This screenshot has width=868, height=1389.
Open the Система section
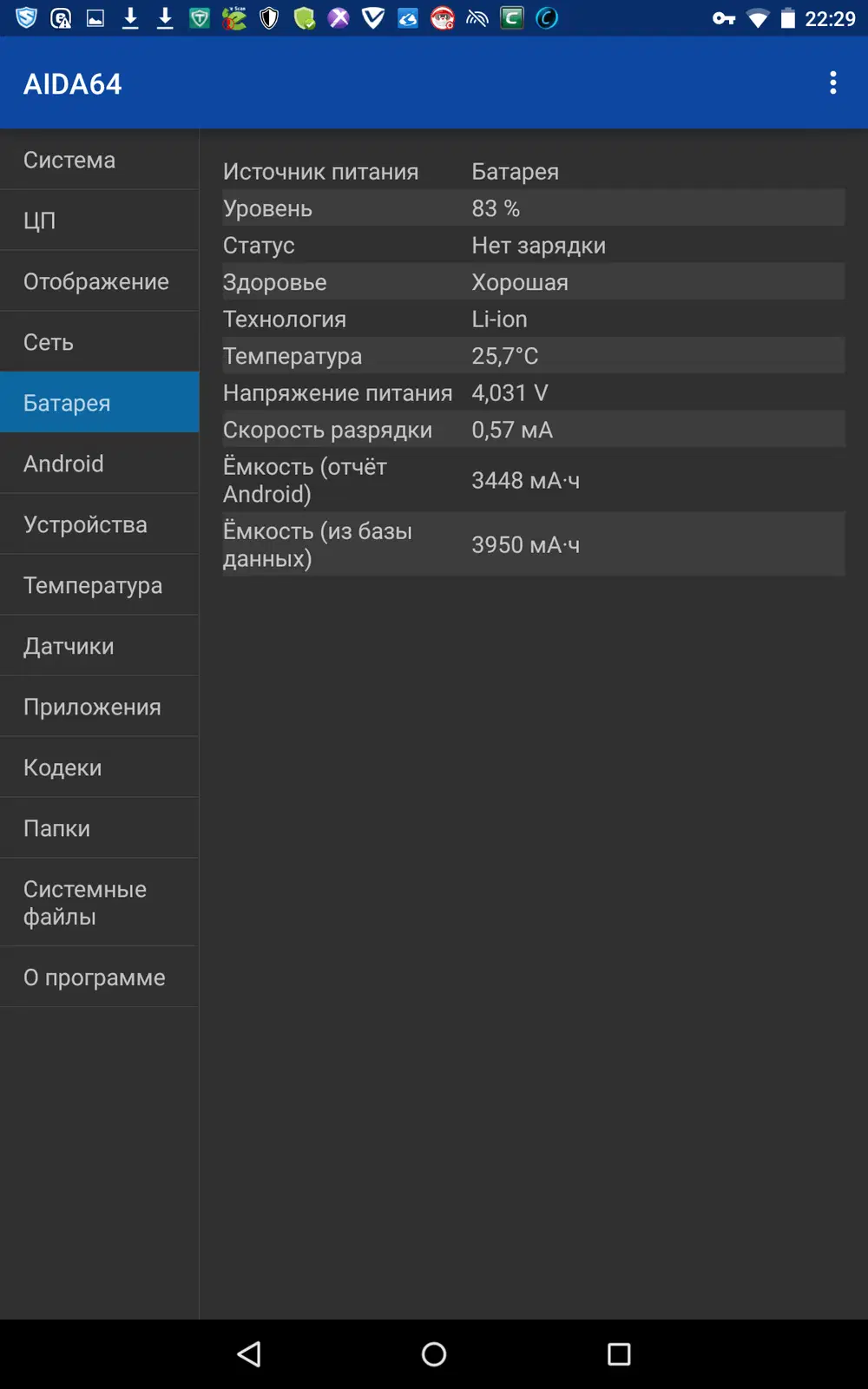pos(99,160)
